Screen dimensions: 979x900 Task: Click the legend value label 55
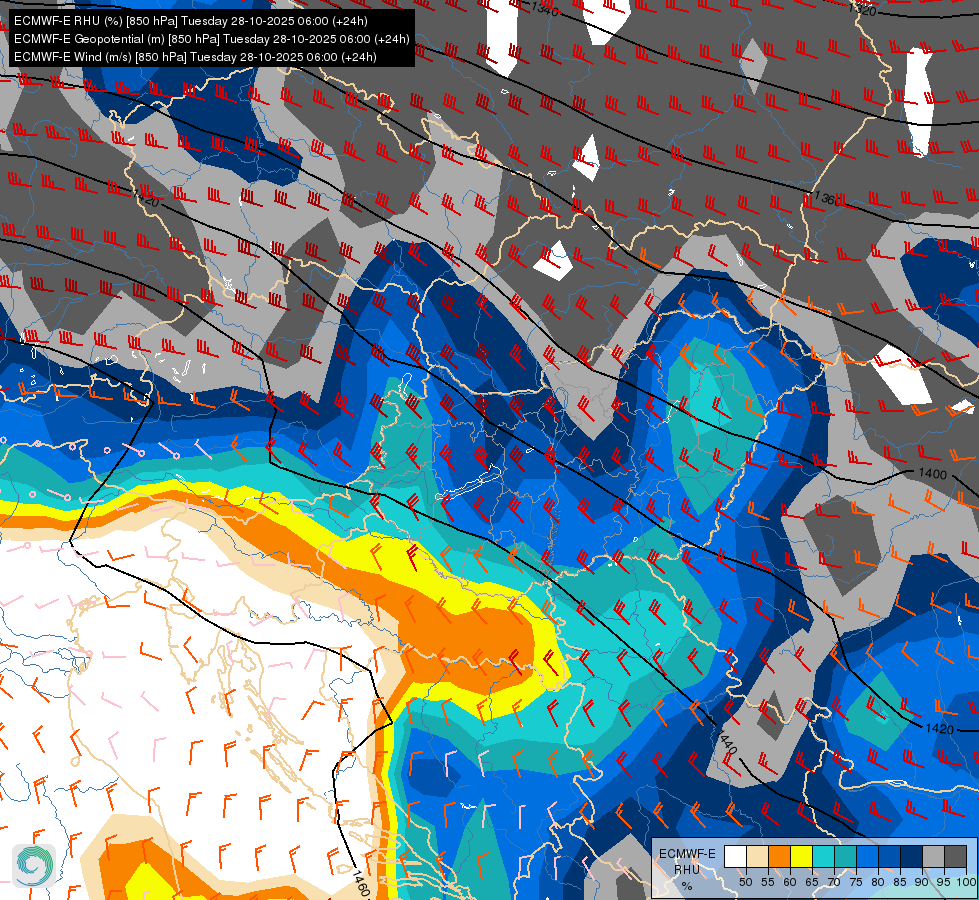coord(767,882)
